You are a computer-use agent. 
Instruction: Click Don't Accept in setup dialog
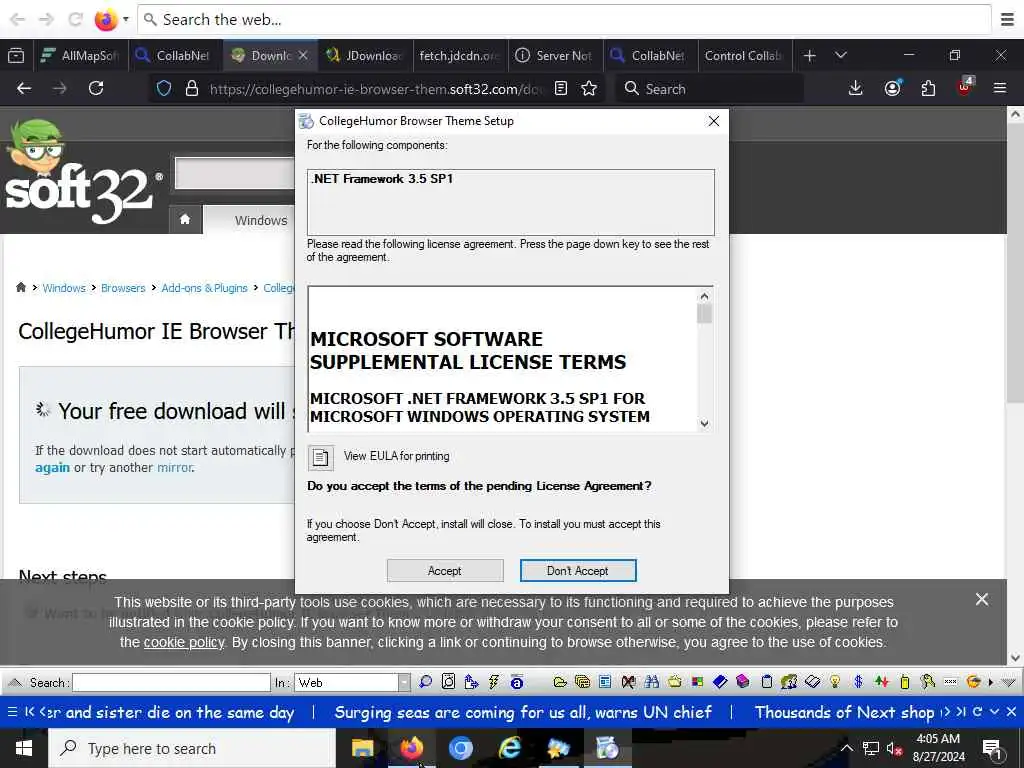pos(578,571)
